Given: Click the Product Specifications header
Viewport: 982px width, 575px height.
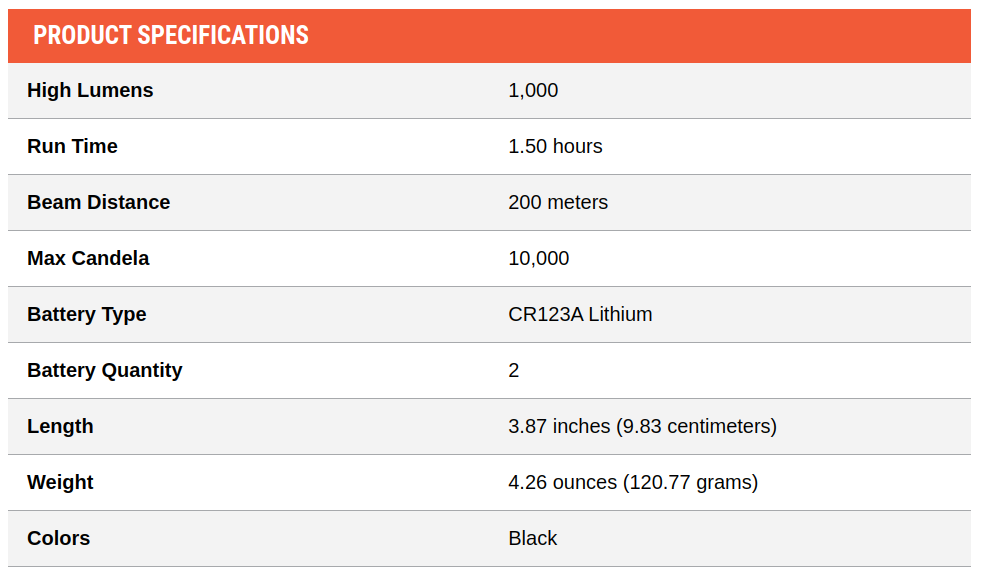Looking at the screenshot, I should (x=170, y=35).
